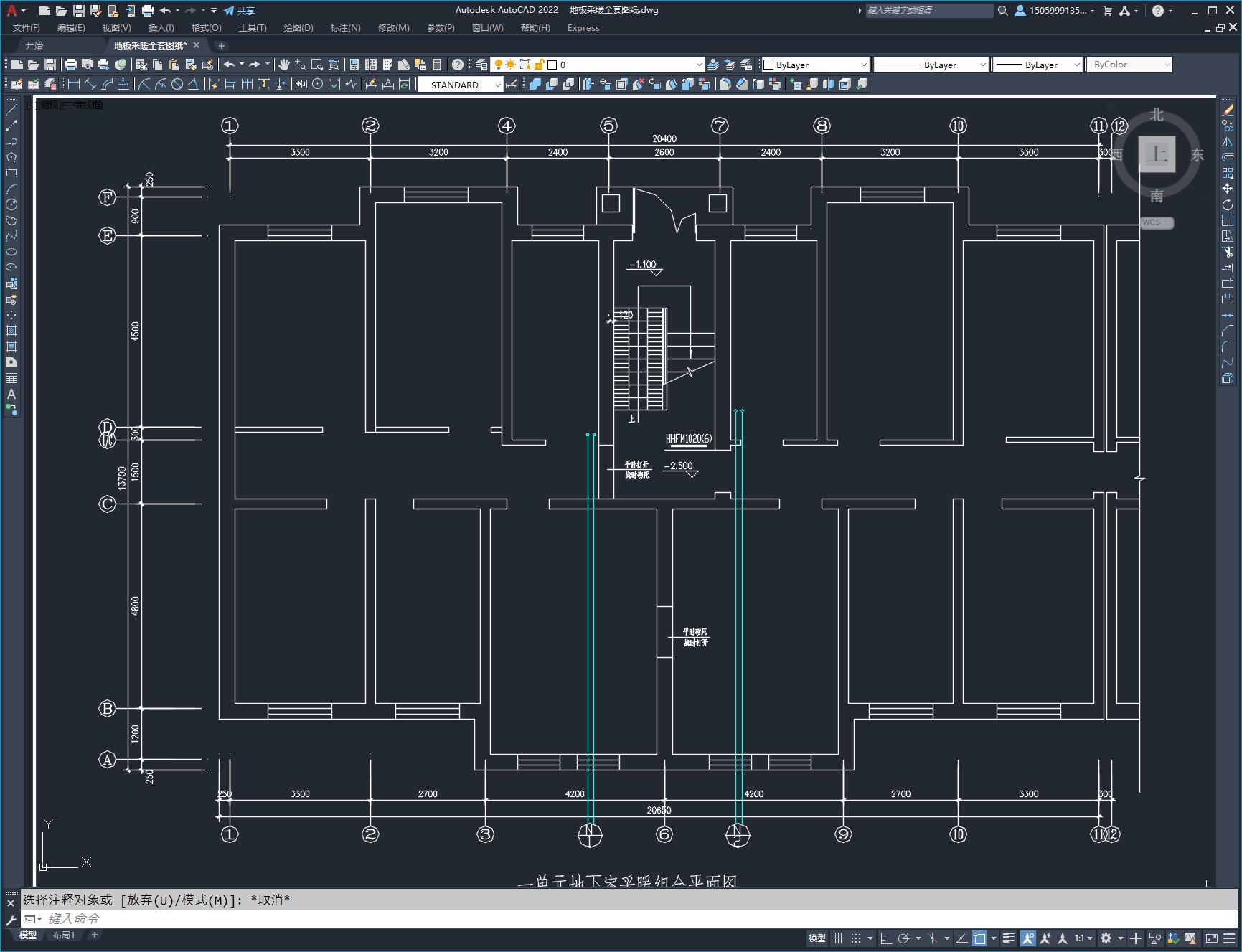Toggle lineweight display in status bar
1242x952 pixels.
1008,938
